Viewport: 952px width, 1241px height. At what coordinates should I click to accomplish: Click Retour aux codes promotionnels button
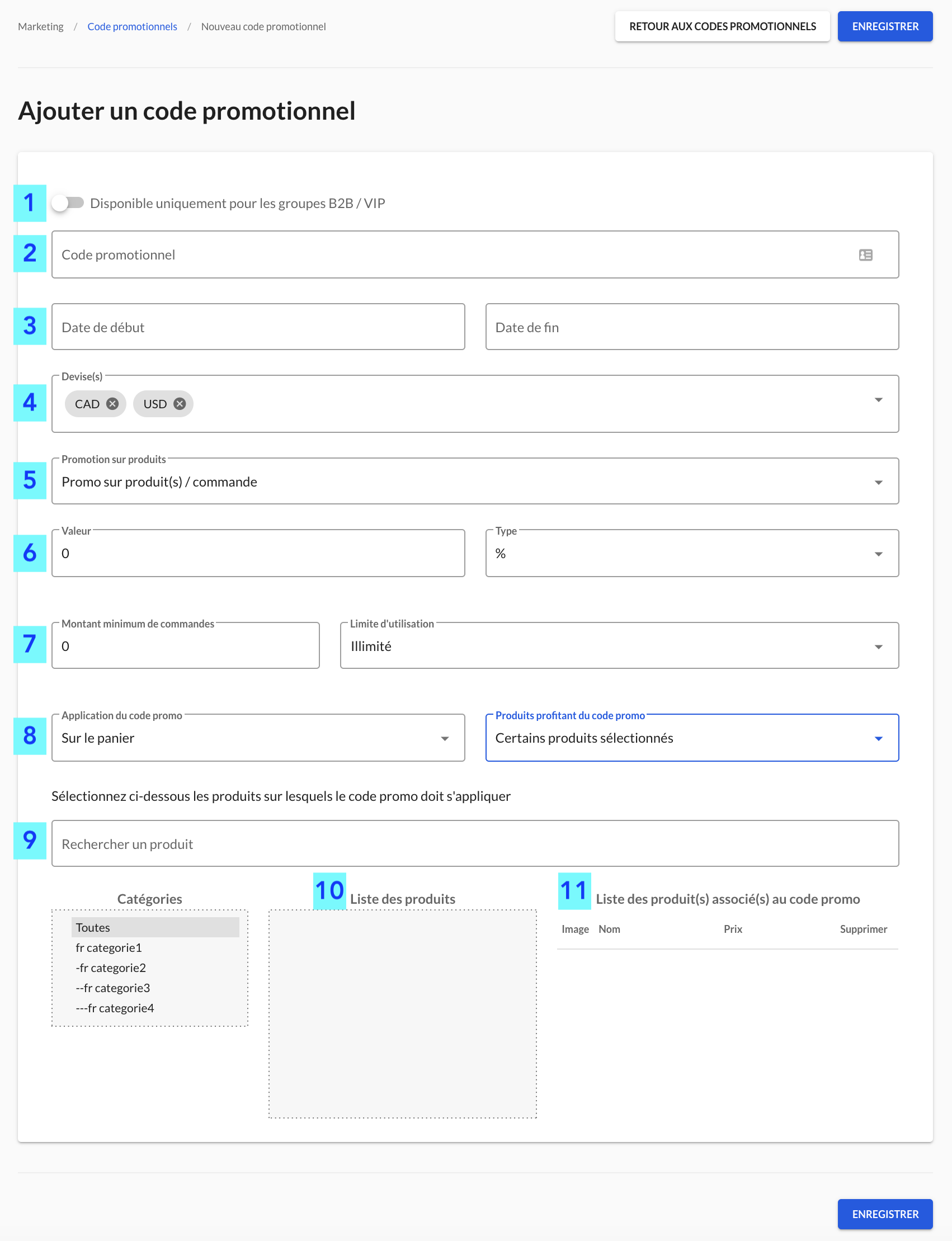click(723, 27)
